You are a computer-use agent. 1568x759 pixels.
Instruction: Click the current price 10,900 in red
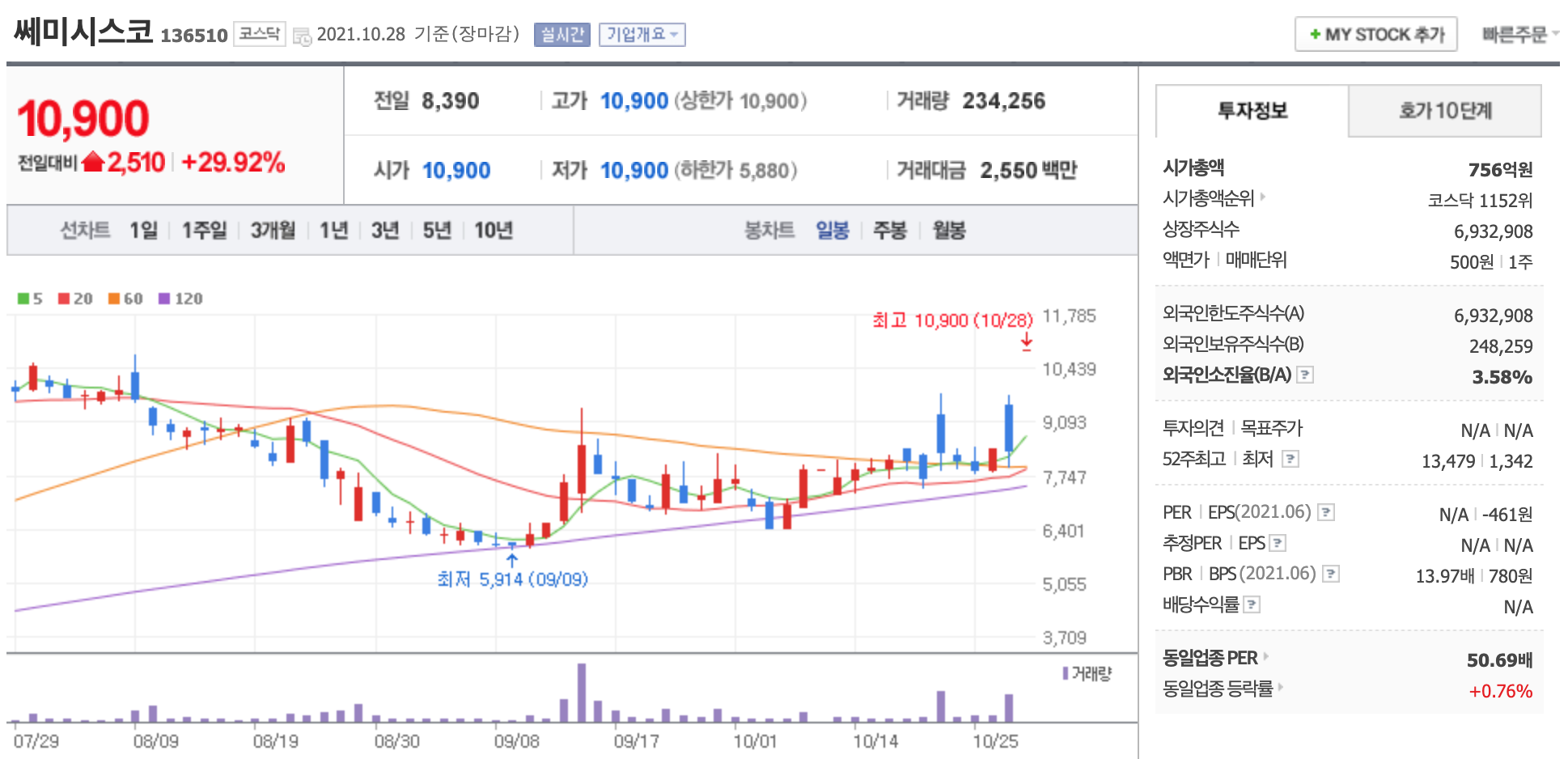click(x=83, y=119)
